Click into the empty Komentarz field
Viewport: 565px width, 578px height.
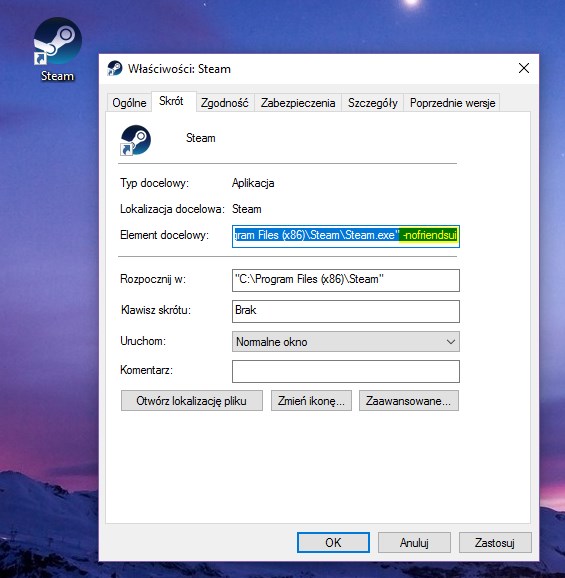click(x=346, y=371)
